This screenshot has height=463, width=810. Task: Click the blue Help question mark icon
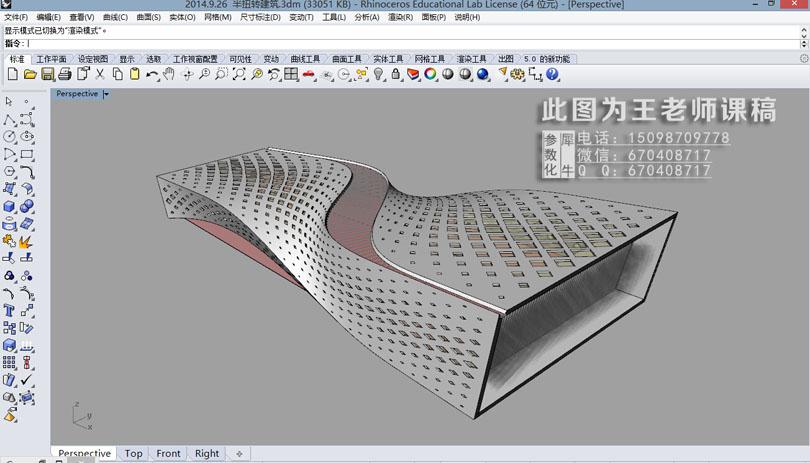(552, 74)
